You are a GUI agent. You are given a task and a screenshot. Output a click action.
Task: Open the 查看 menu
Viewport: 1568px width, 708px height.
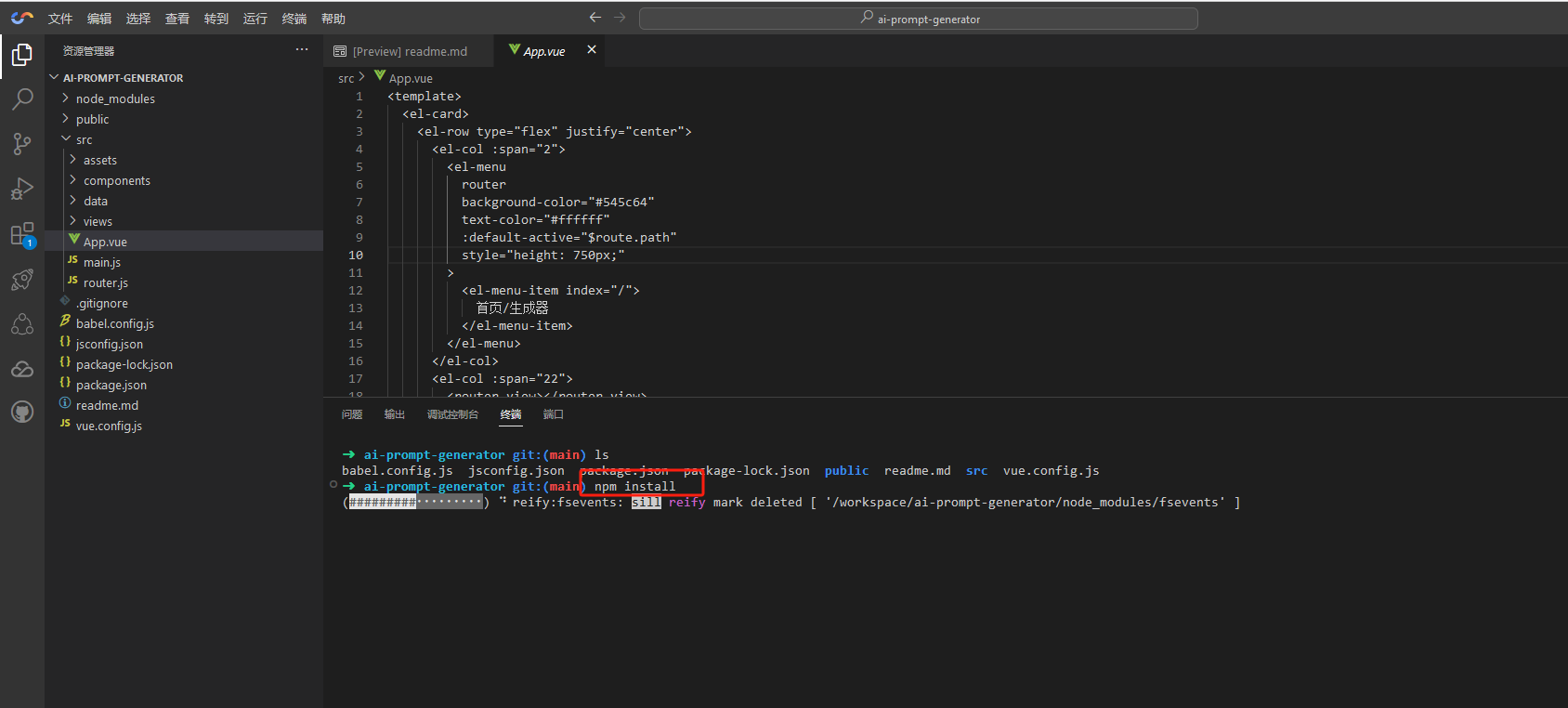click(x=177, y=19)
